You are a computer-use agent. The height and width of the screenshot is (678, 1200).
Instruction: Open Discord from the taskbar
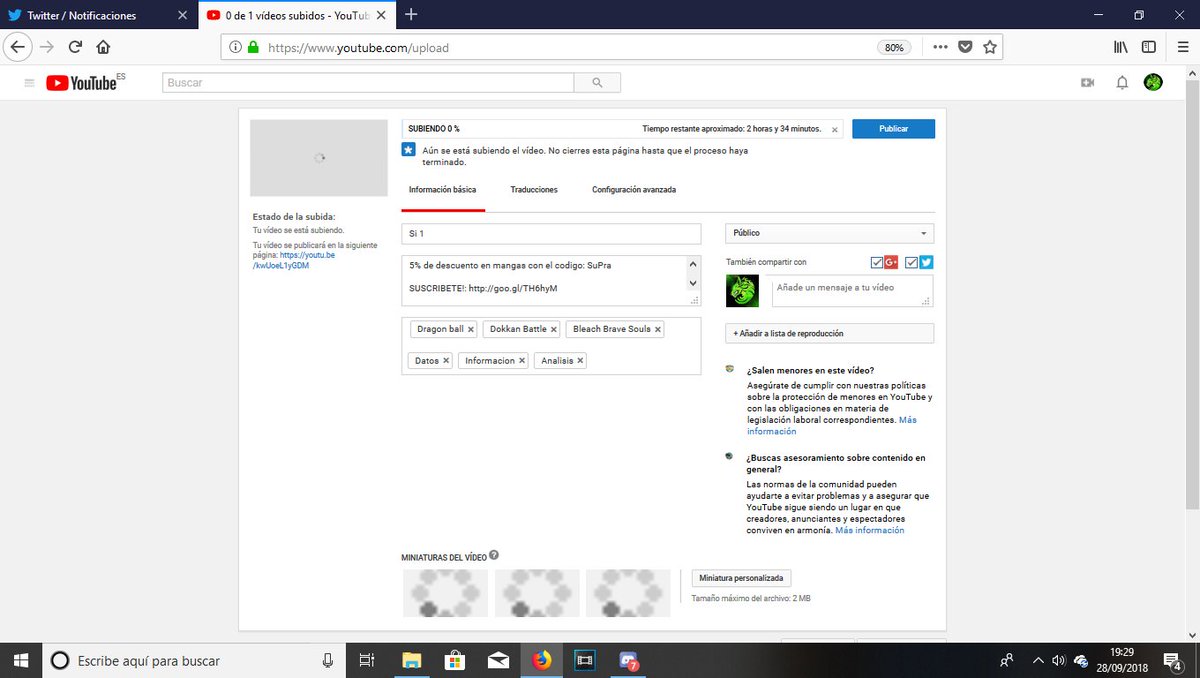click(x=629, y=660)
